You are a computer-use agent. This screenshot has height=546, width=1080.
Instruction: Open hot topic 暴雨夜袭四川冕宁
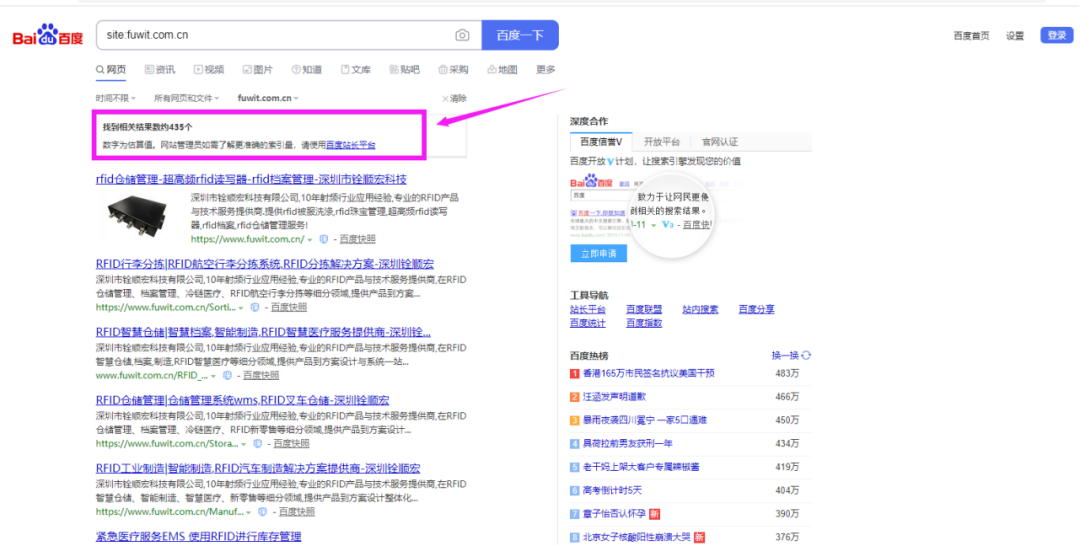tap(645, 420)
